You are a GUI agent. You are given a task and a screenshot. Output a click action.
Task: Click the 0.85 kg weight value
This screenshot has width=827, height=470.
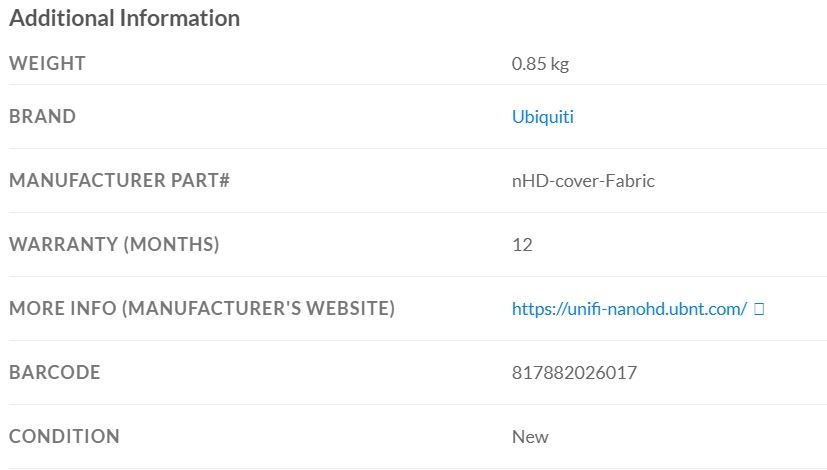540,64
